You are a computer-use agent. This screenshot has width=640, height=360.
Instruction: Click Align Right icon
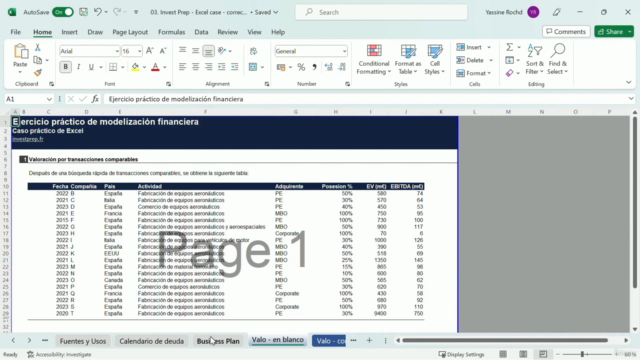point(209,67)
